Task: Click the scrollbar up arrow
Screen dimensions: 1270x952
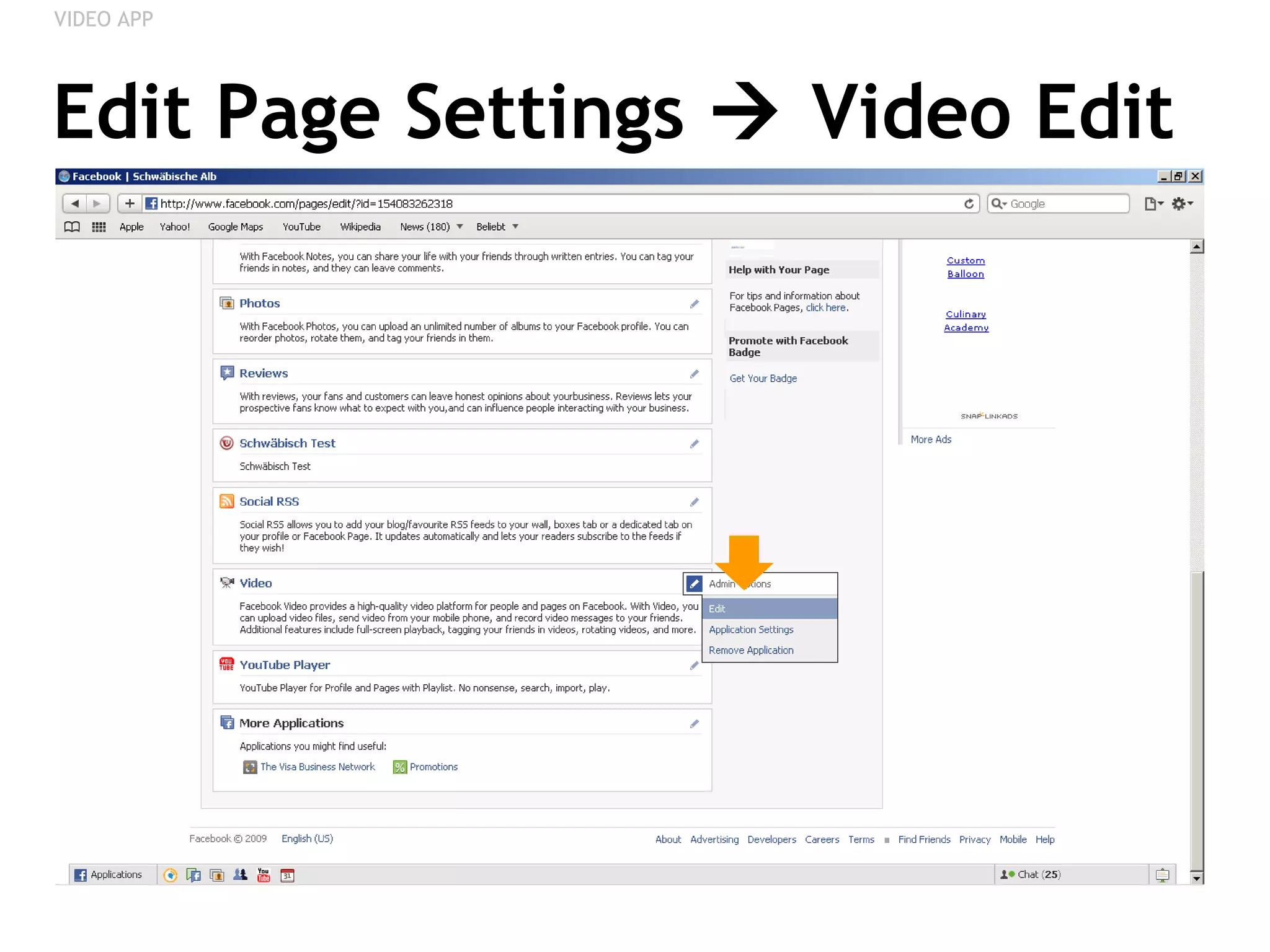Action: coord(1197,247)
